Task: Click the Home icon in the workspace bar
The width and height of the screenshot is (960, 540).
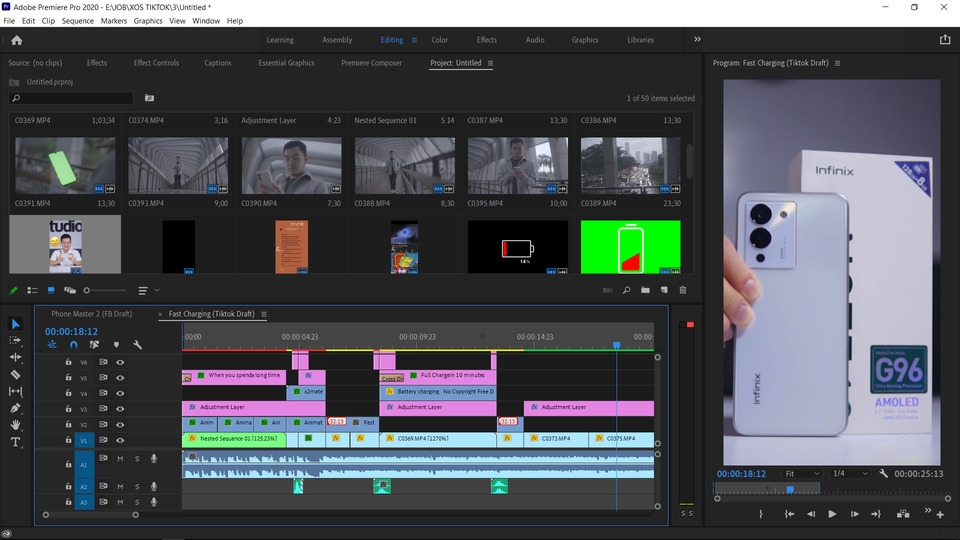Action: (16, 40)
